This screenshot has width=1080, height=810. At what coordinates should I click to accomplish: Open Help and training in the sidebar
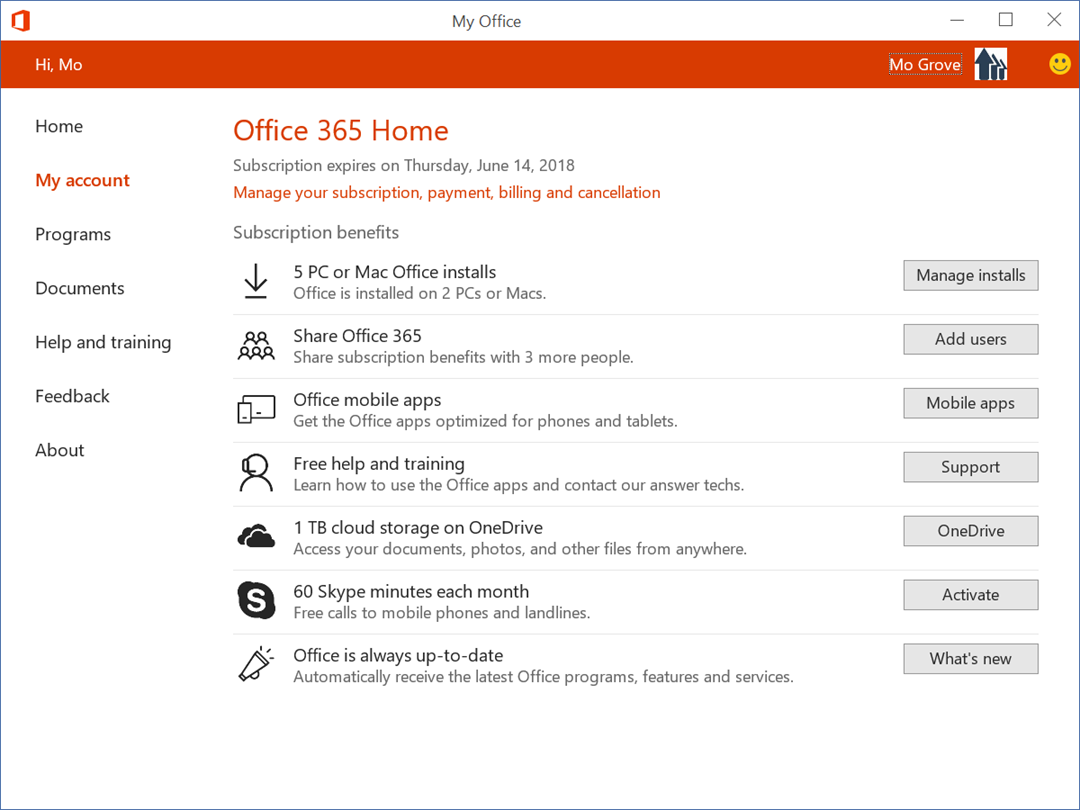point(103,342)
